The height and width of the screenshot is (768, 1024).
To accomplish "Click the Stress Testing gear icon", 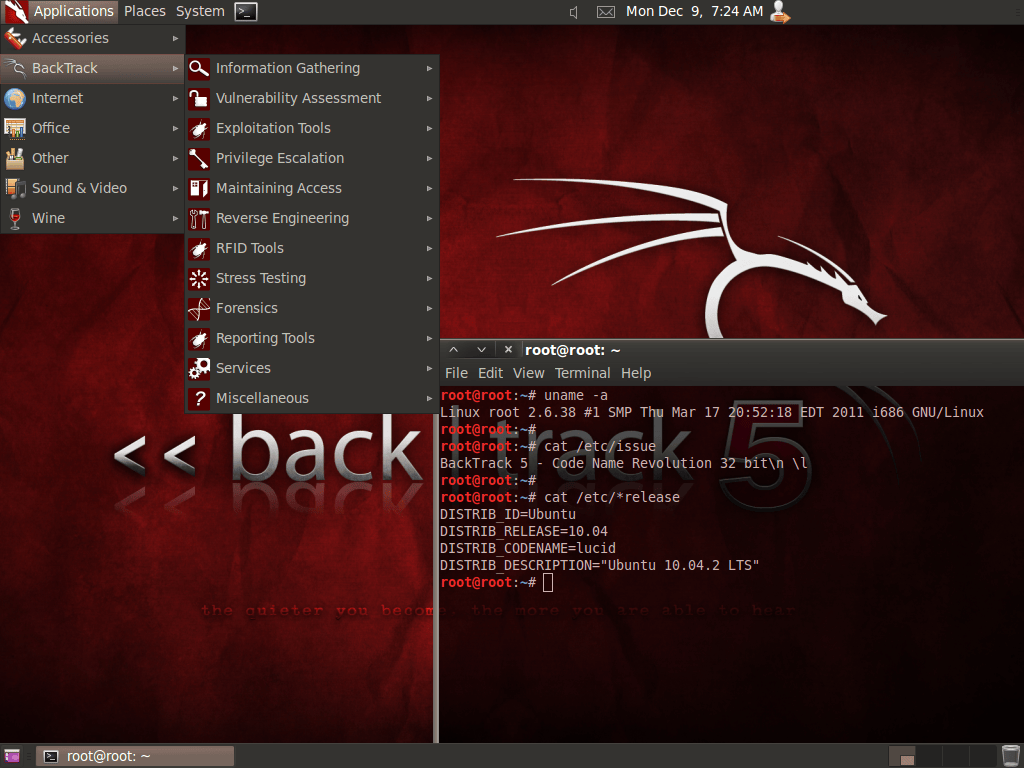I will [199, 278].
